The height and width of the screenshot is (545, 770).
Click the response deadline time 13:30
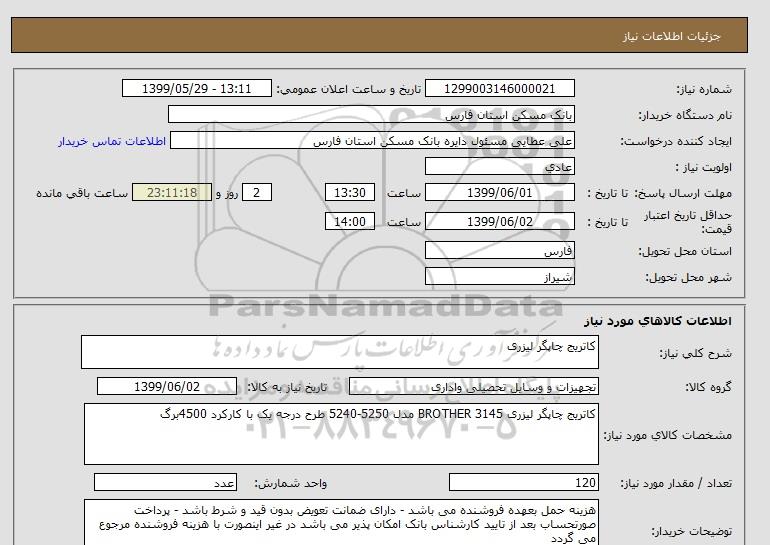coord(350,192)
